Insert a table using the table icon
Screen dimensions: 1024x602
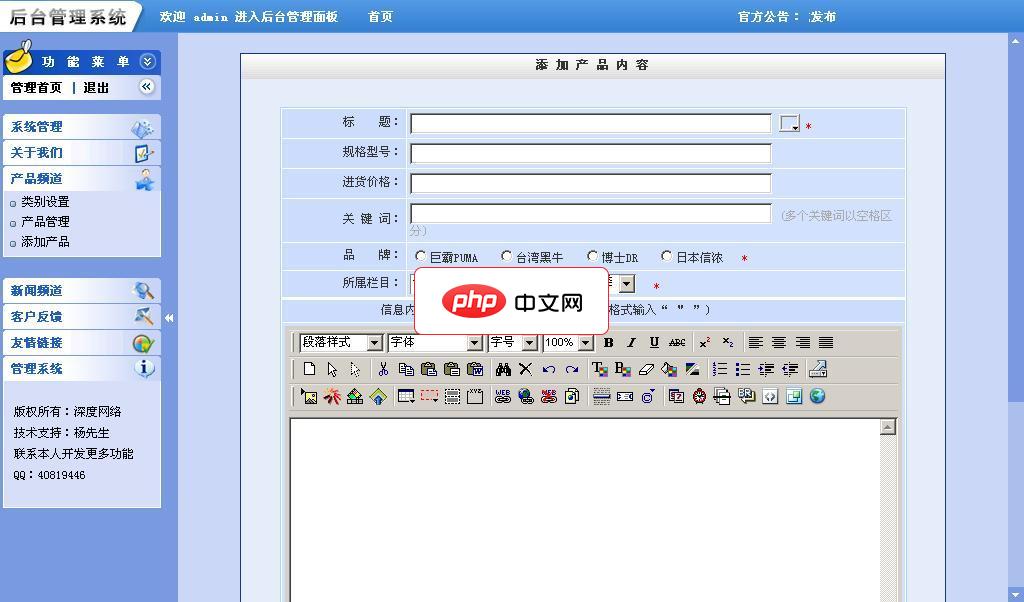405,397
